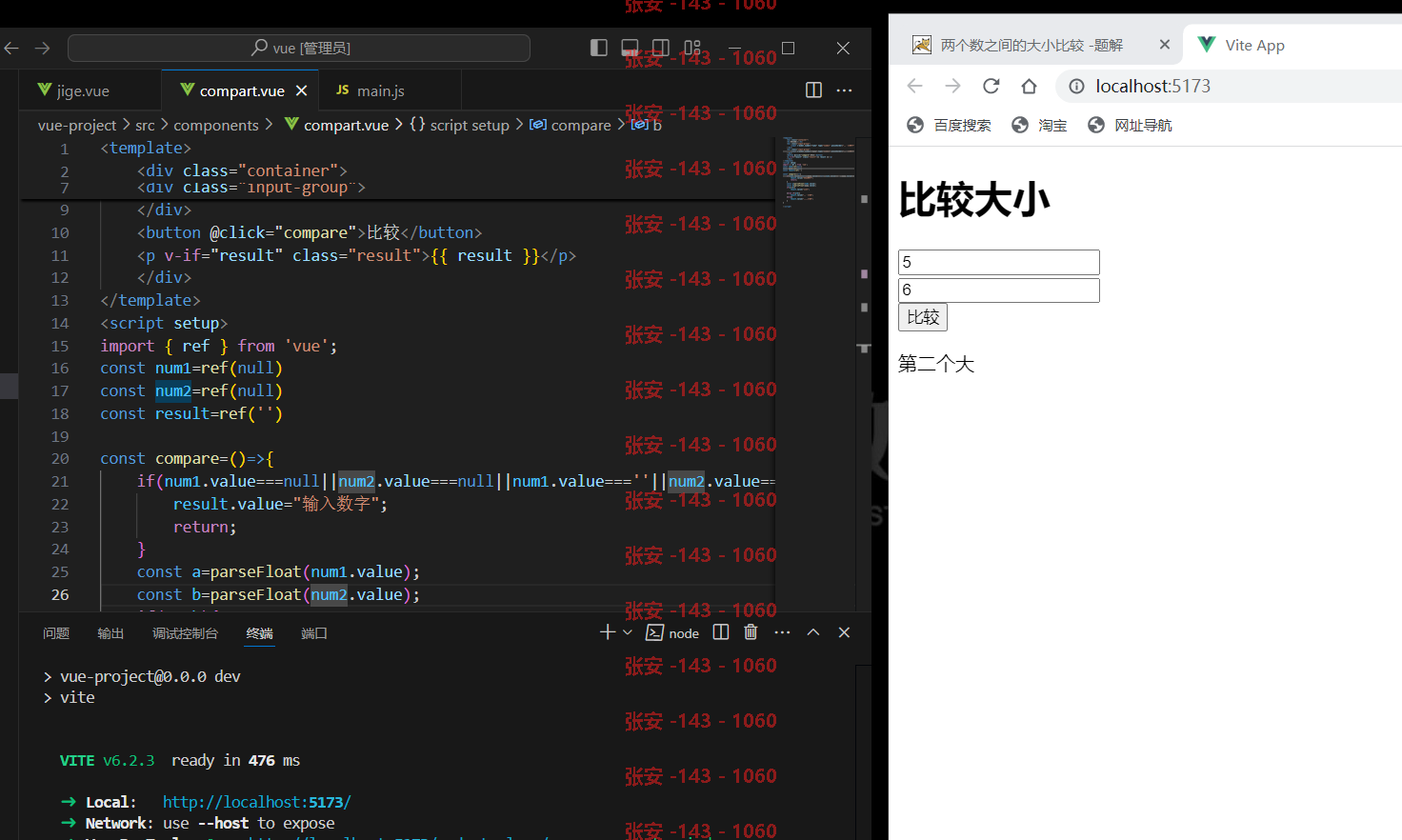Select the compart.vue editor tab
The height and width of the screenshot is (840, 1402).
(242, 90)
